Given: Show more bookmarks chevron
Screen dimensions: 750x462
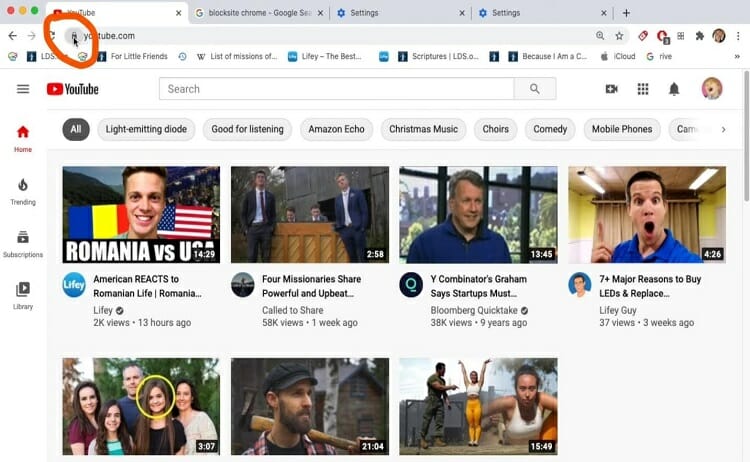Looking at the screenshot, I should pyautogui.click(x=737, y=56).
